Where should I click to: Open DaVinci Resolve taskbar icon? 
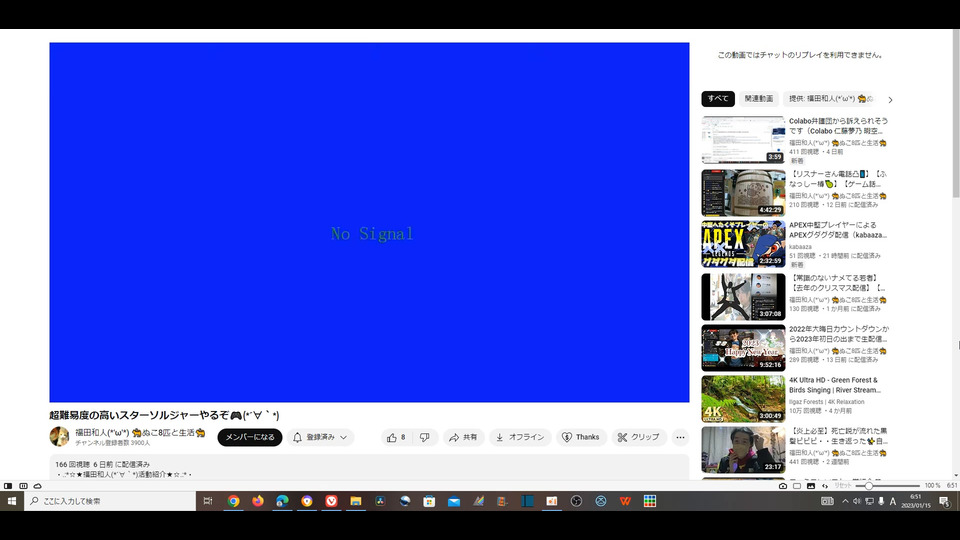tap(380, 501)
